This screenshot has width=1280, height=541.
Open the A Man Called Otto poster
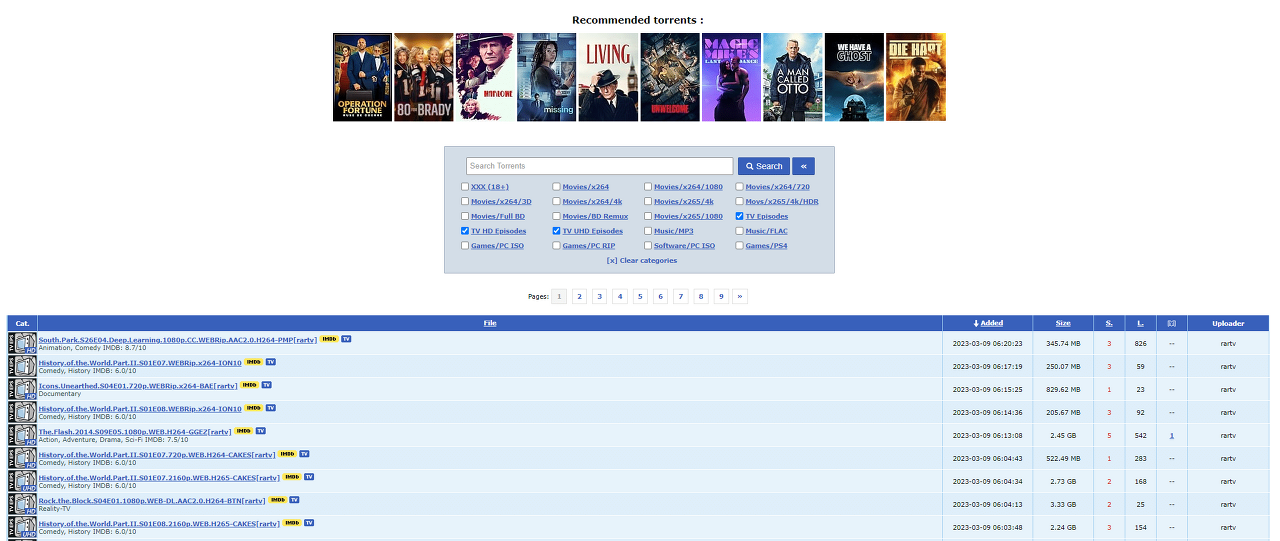(793, 77)
